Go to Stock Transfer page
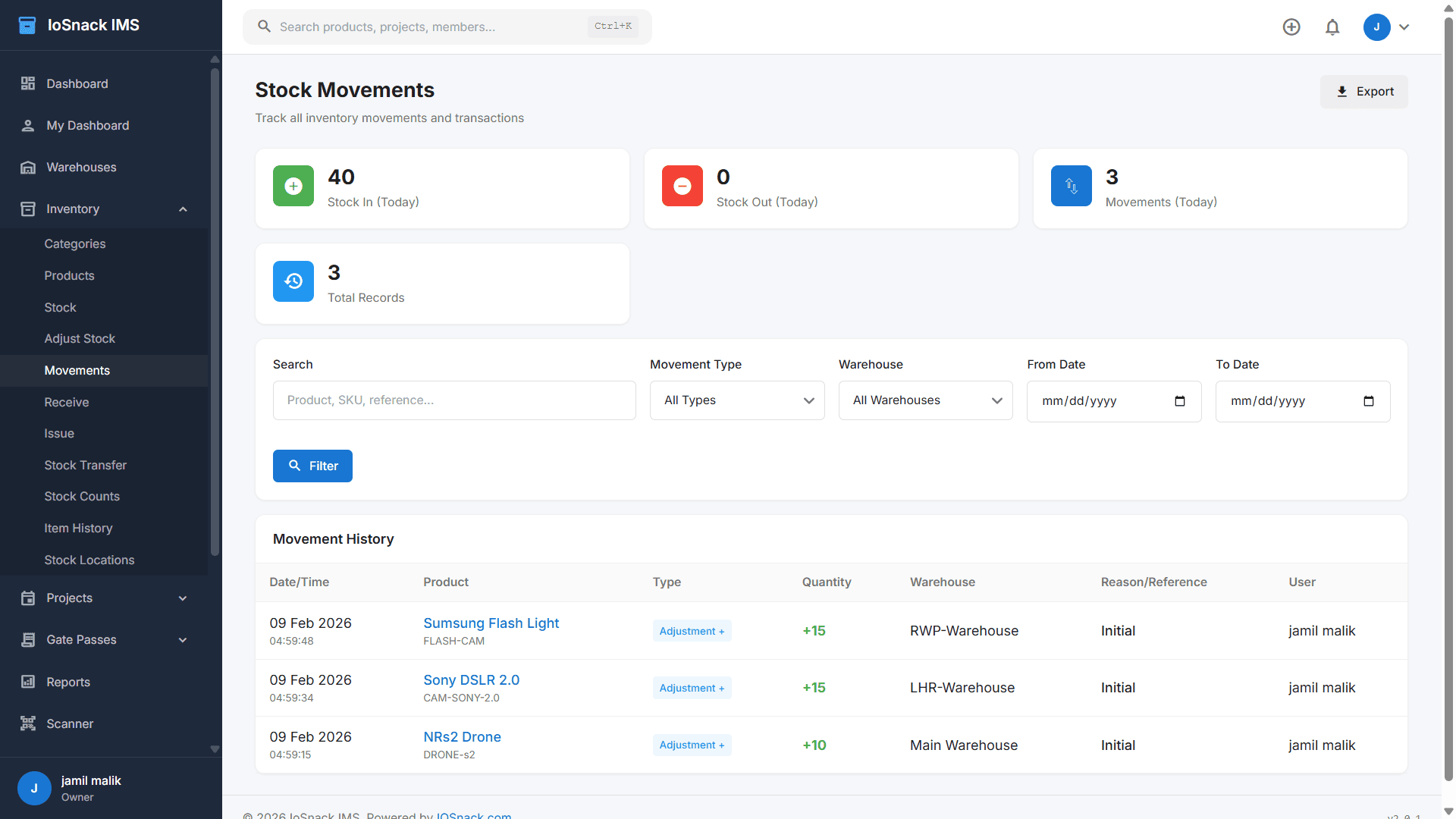Screen dimensions: 1456x819 (x=85, y=465)
